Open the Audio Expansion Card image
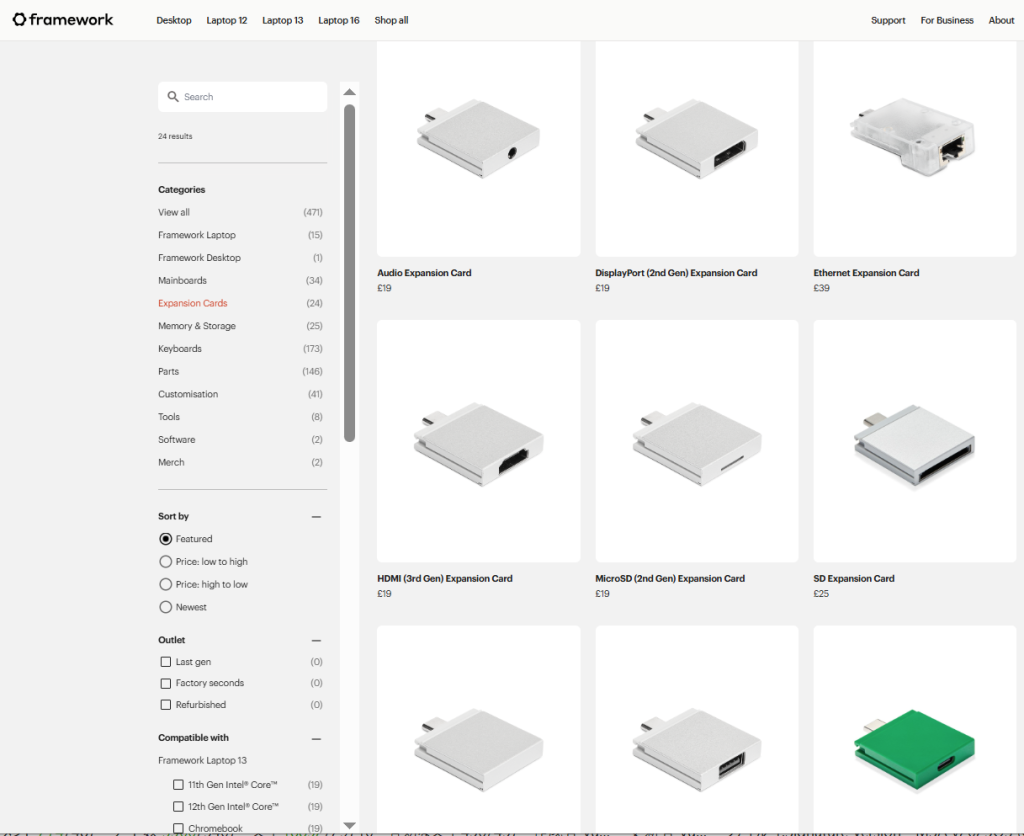 (x=478, y=148)
